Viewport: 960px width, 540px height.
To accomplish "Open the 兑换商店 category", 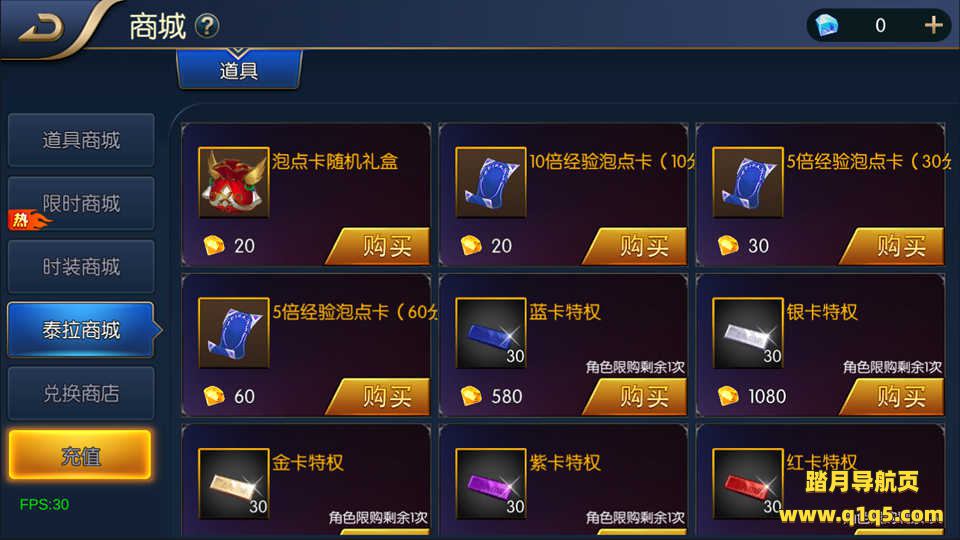I will coord(81,393).
